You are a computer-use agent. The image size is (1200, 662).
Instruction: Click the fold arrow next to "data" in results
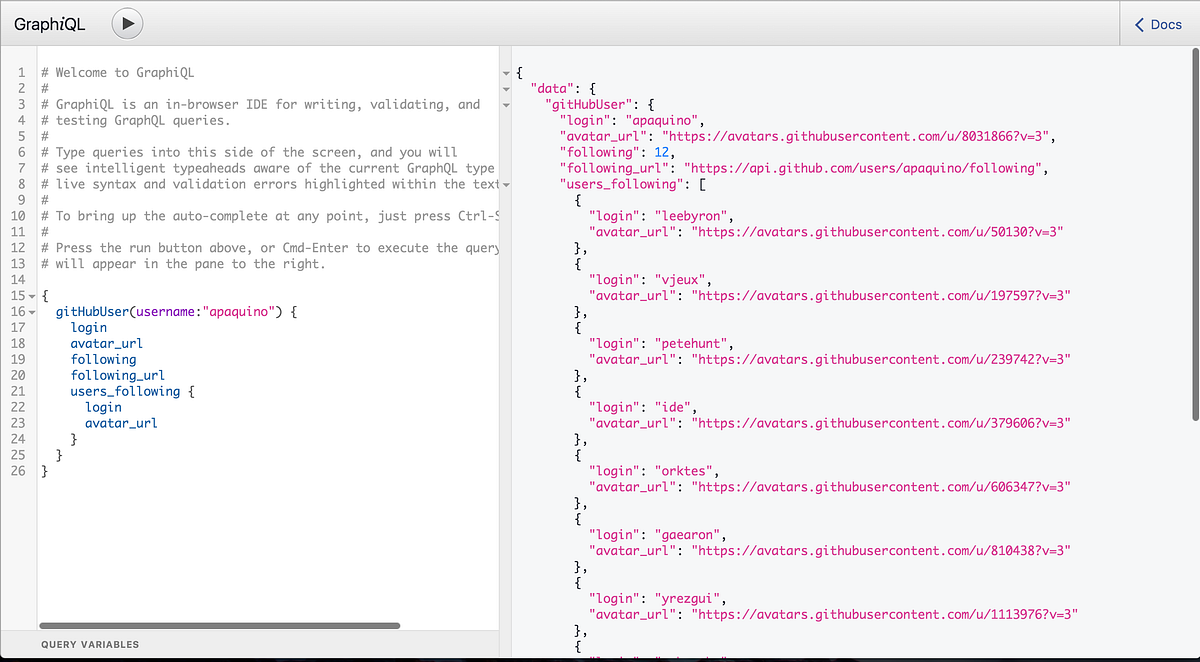(507, 88)
